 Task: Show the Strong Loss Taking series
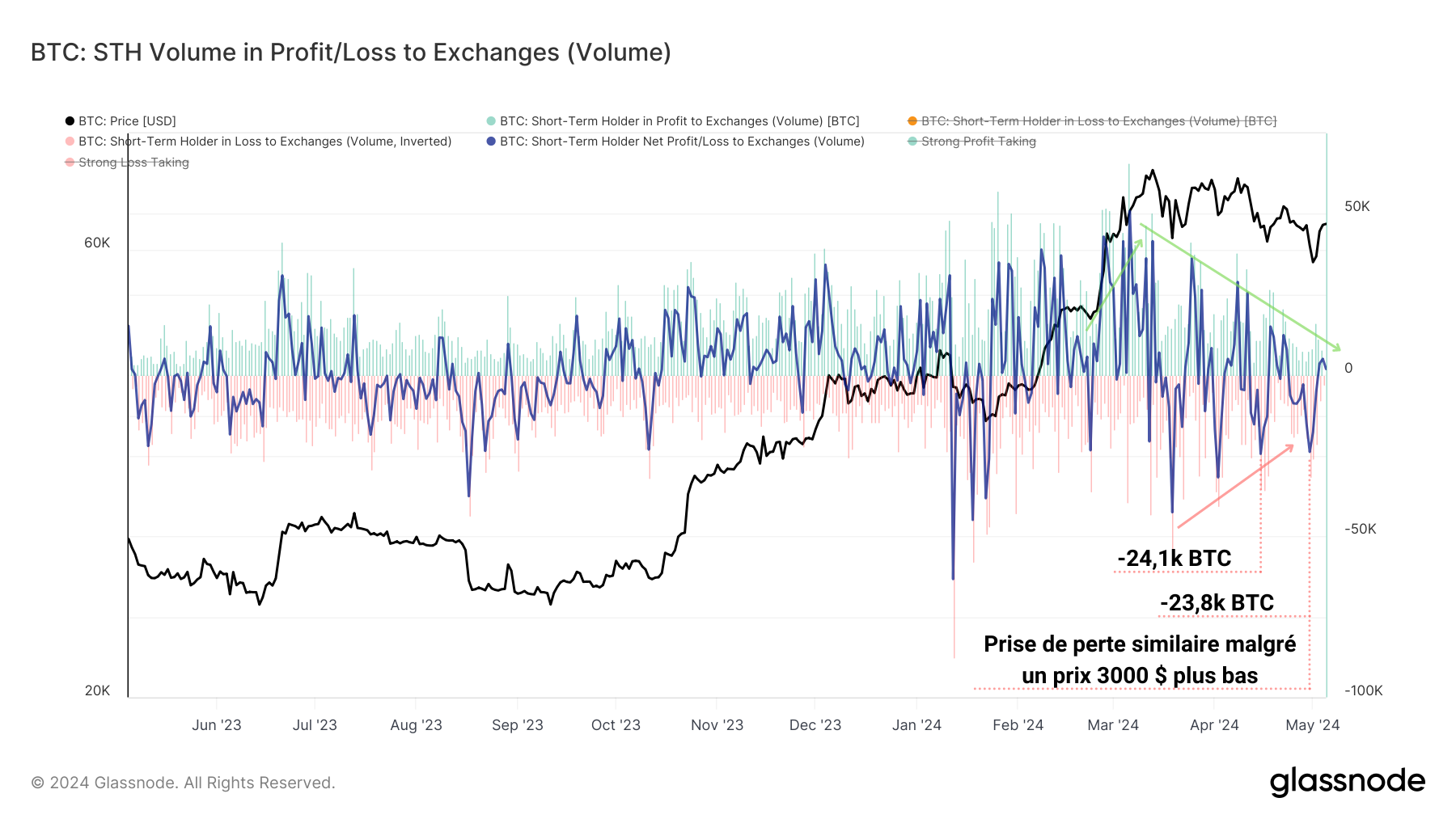(x=133, y=163)
